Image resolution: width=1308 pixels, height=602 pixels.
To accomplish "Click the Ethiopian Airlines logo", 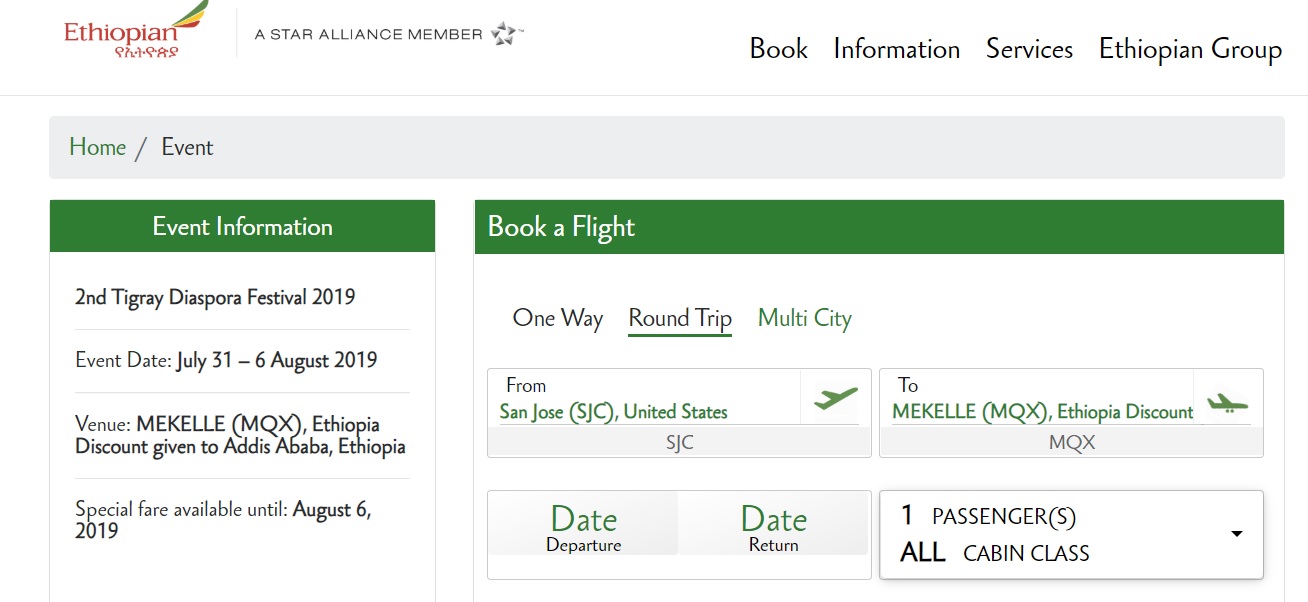I will (135, 32).
